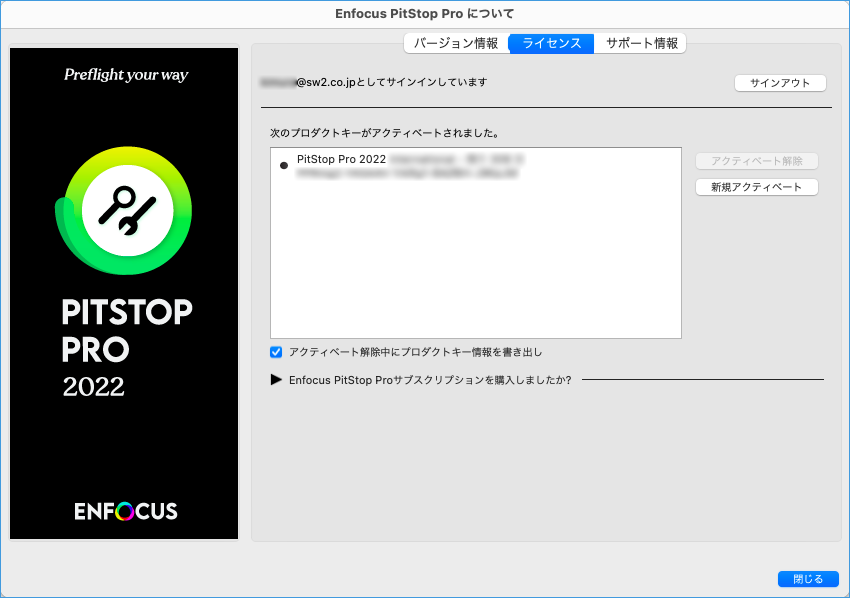Click the 新規アクティベート button
The width and height of the screenshot is (850, 598).
pos(756,187)
